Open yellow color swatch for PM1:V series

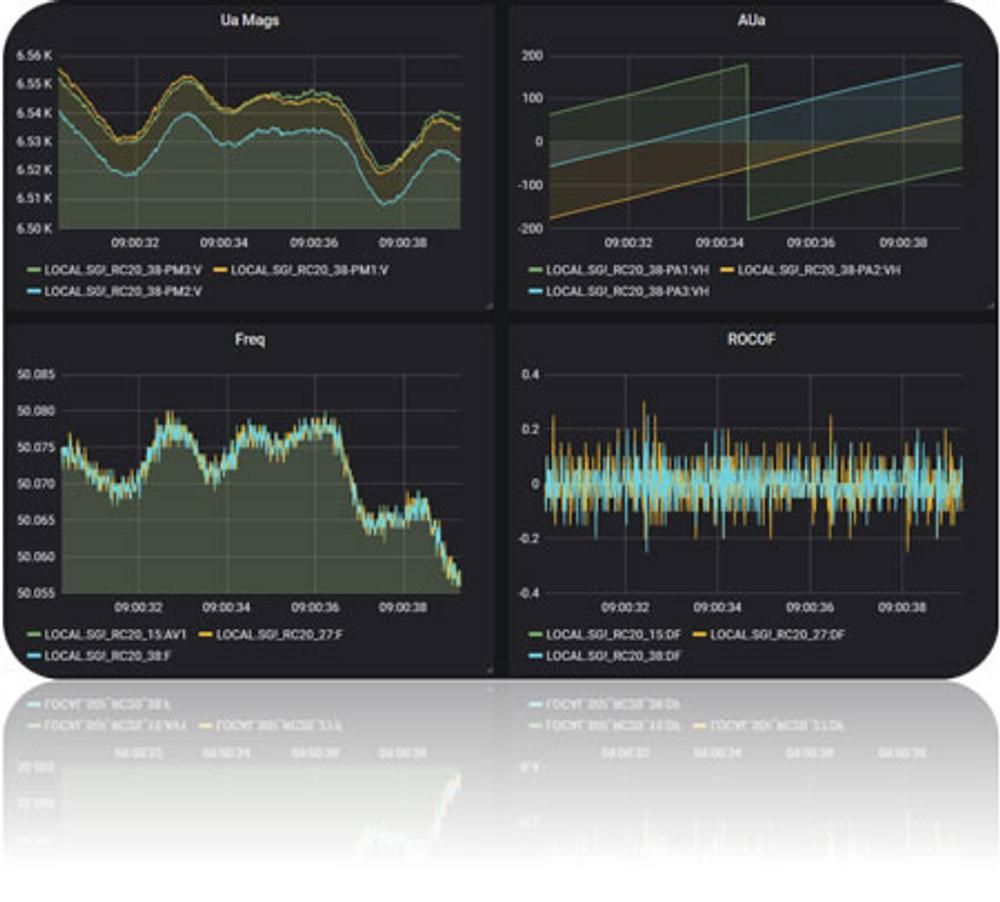pos(220,270)
